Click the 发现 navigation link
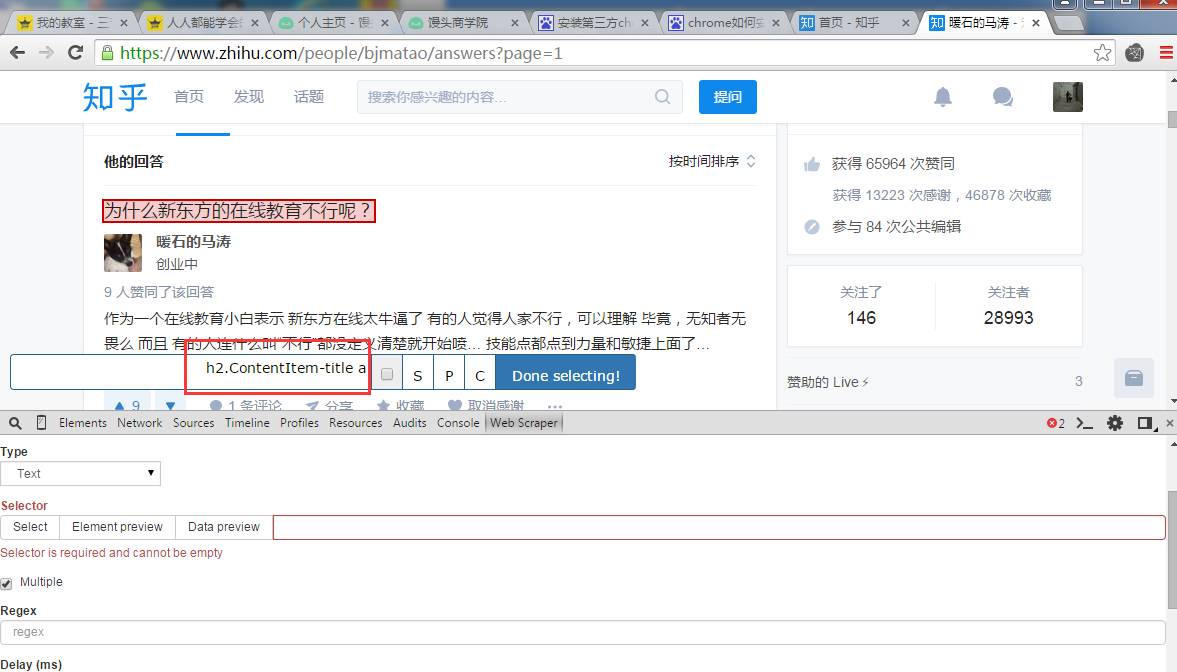1177x672 pixels. pyautogui.click(x=248, y=97)
